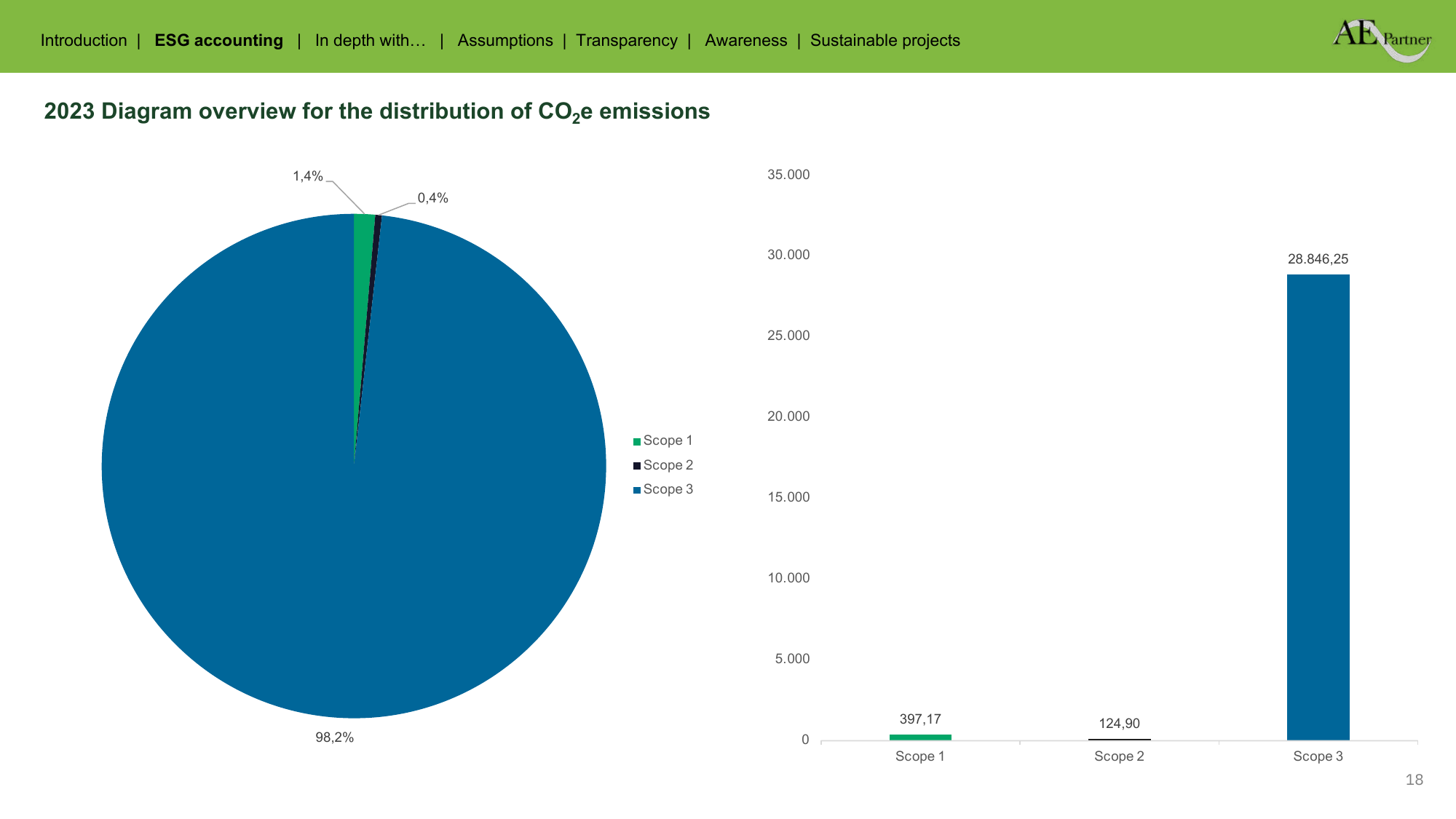
Task: Click the Scope 2 black legend swatch
Action: coord(637,466)
